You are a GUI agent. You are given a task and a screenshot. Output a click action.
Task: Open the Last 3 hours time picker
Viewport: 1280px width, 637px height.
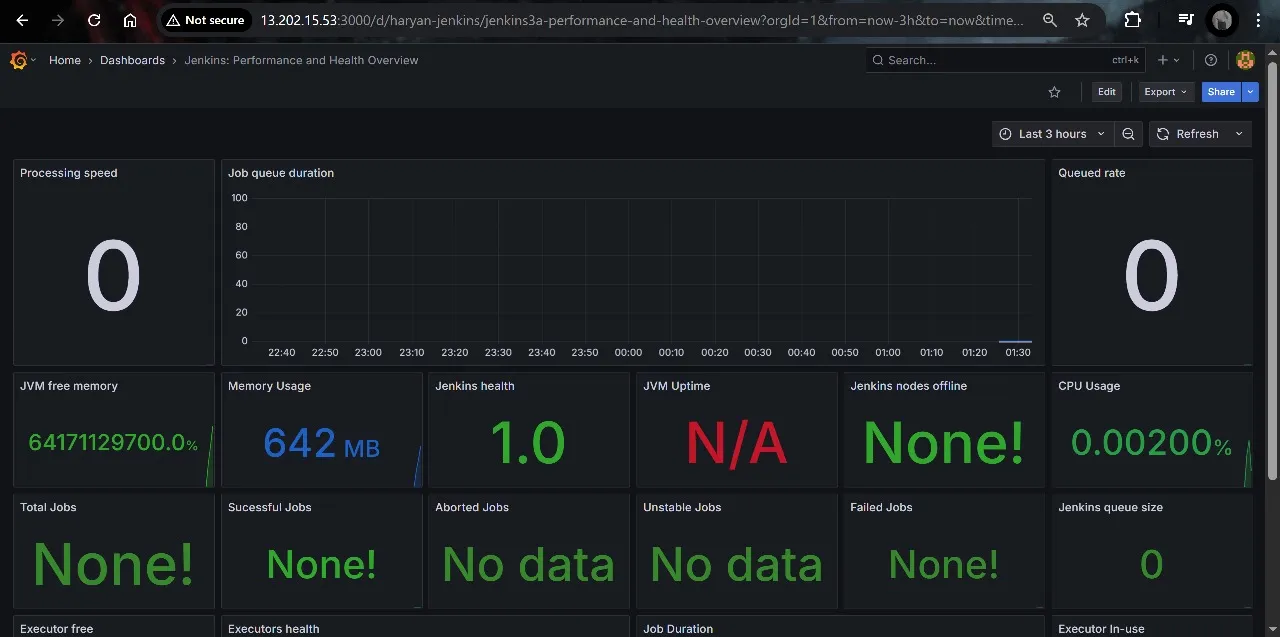tap(1052, 134)
